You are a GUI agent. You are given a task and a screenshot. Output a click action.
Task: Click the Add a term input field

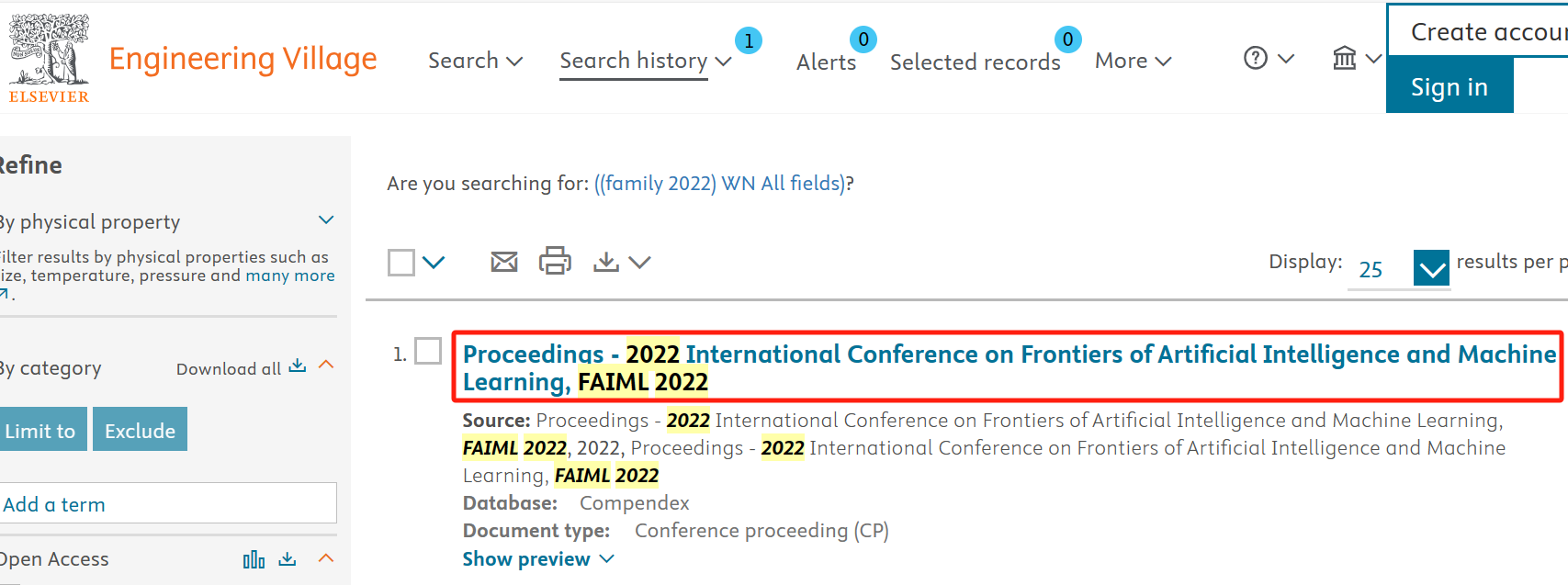click(167, 504)
